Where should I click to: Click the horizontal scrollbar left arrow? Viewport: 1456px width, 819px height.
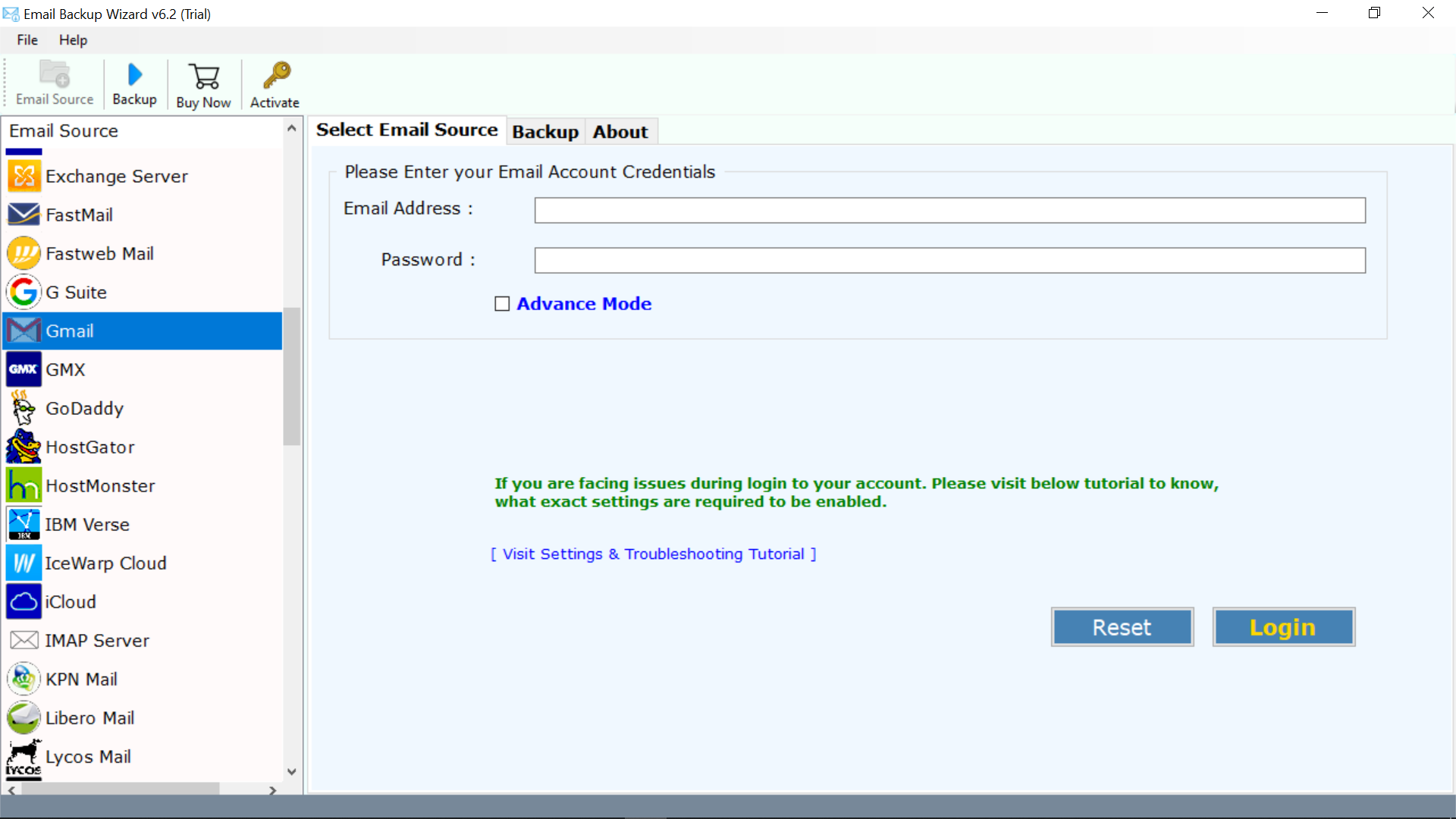click(11, 790)
